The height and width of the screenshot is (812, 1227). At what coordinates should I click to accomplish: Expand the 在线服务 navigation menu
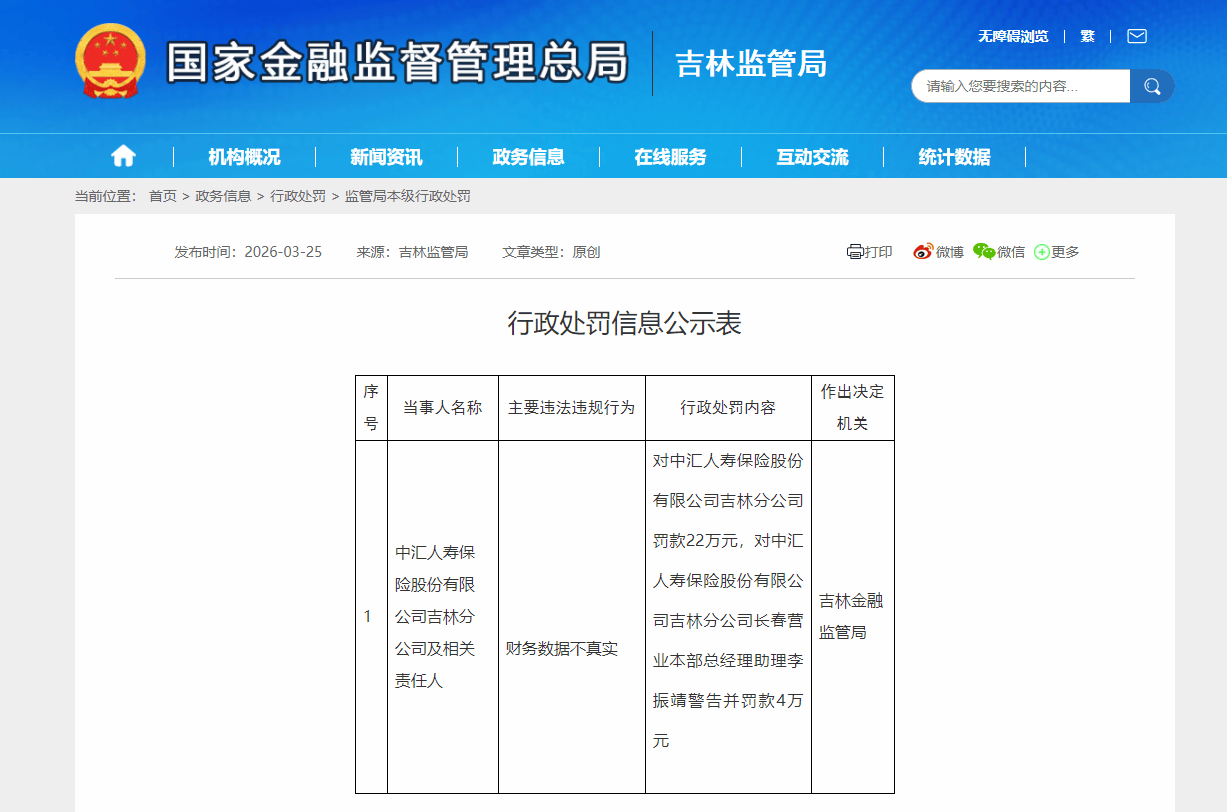coord(670,157)
